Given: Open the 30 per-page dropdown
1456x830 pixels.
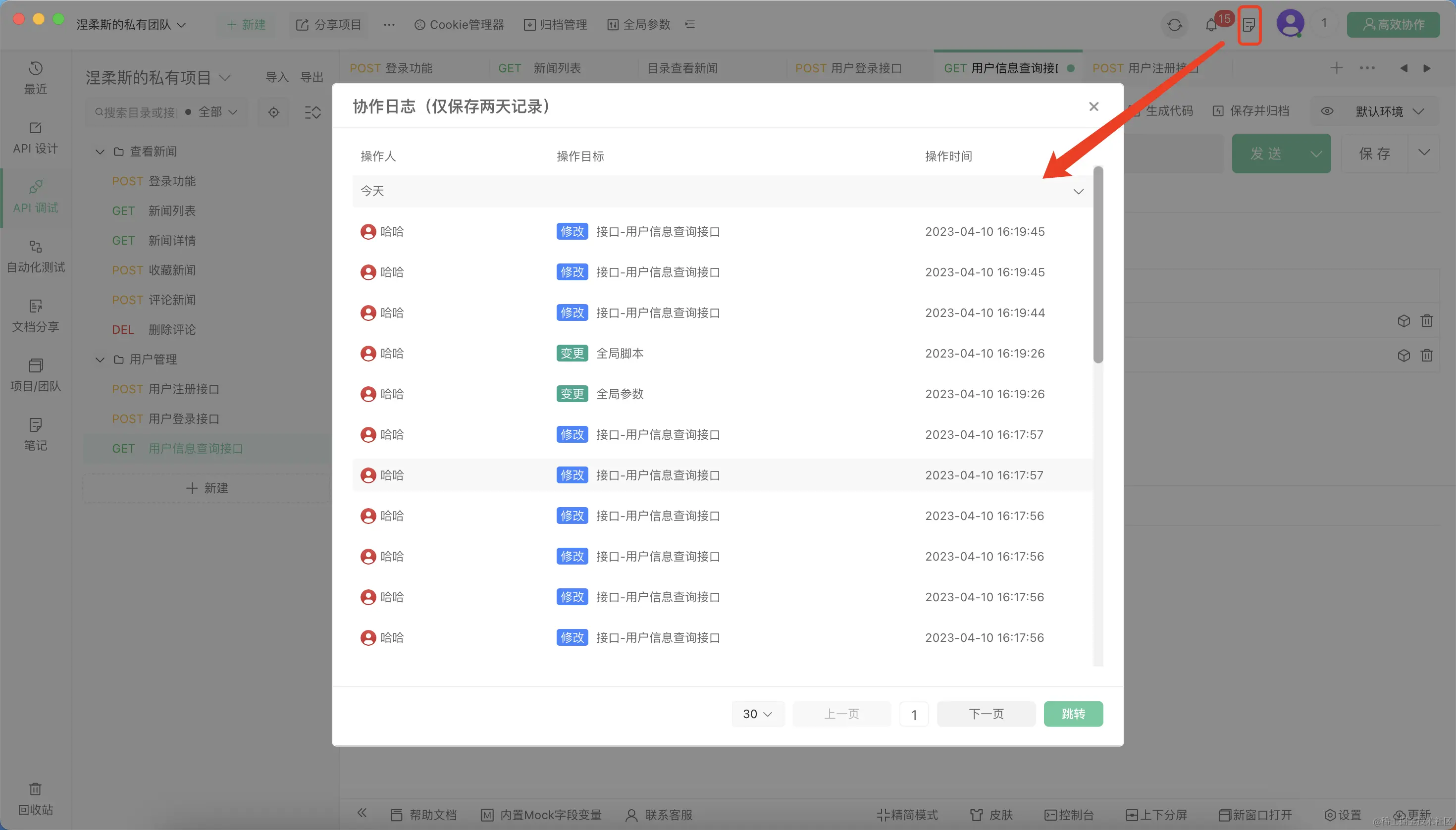Looking at the screenshot, I should click(758, 714).
